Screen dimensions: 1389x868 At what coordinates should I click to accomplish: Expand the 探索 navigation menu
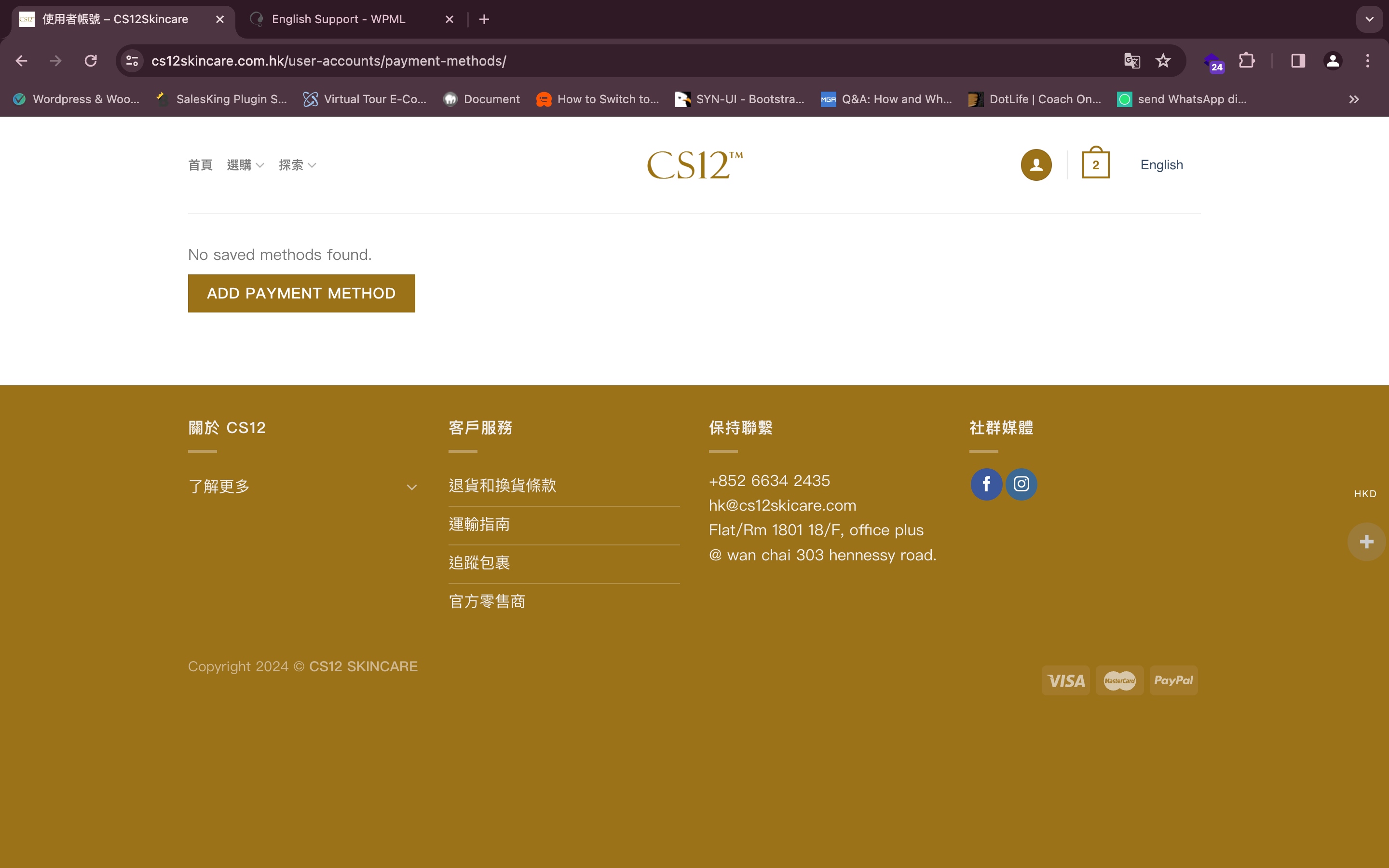(x=297, y=165)
